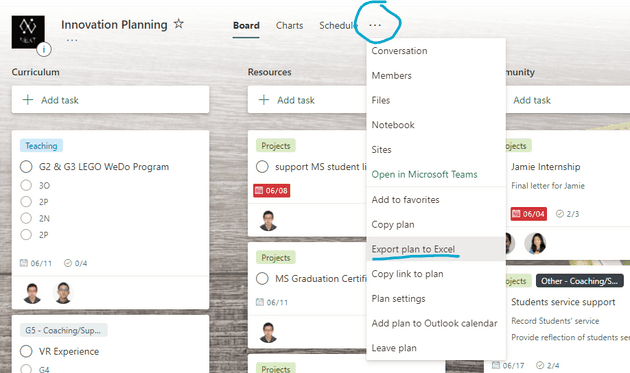
Task: Click the woman assignee avatar on Jamie card
Action: click(x=536, y=243)
